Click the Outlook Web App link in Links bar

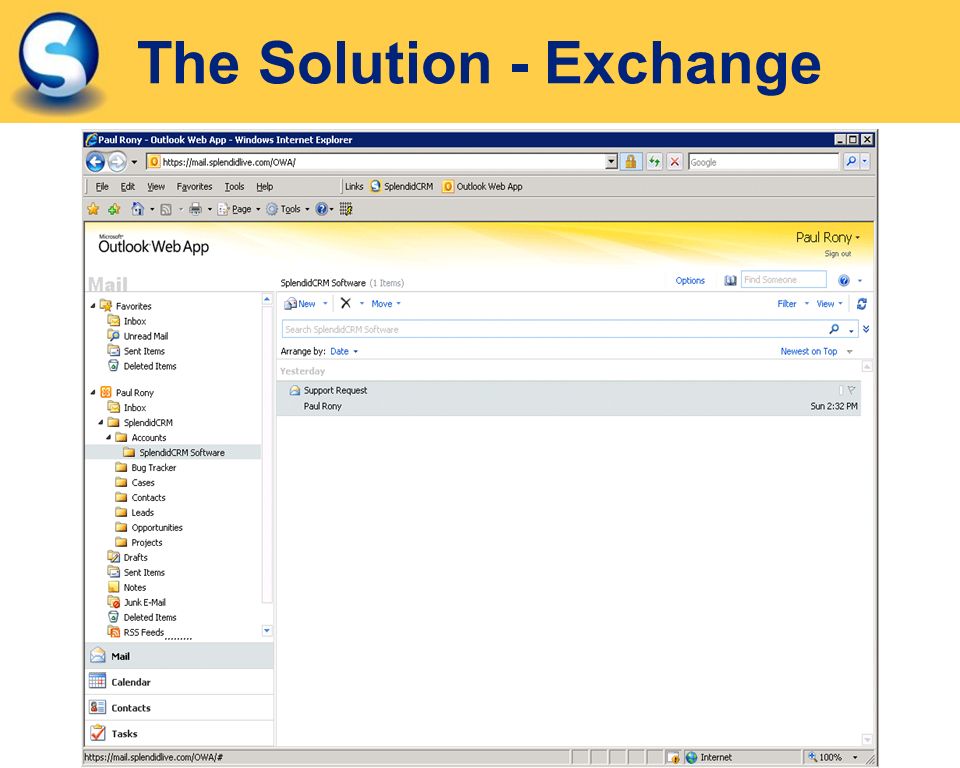point(483,186)
